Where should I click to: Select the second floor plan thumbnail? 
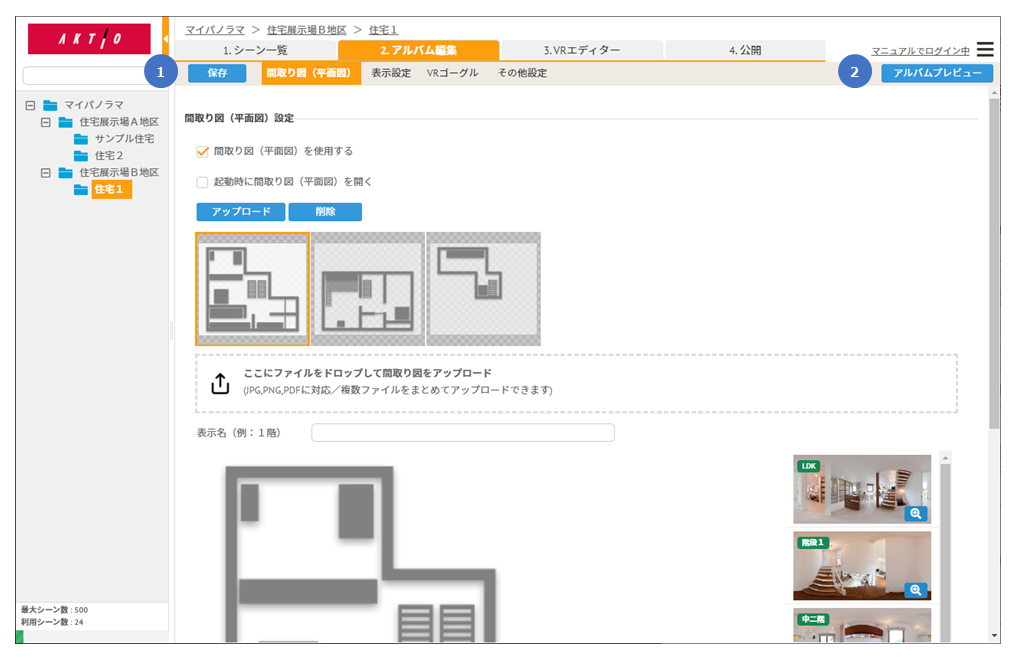click(x=368, y=289)
